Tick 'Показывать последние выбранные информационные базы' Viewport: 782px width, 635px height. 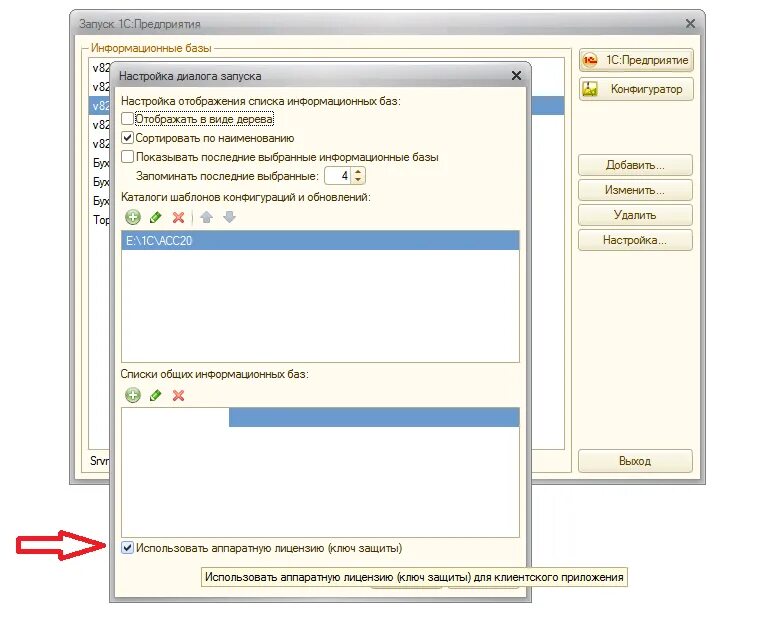(128, 157)
